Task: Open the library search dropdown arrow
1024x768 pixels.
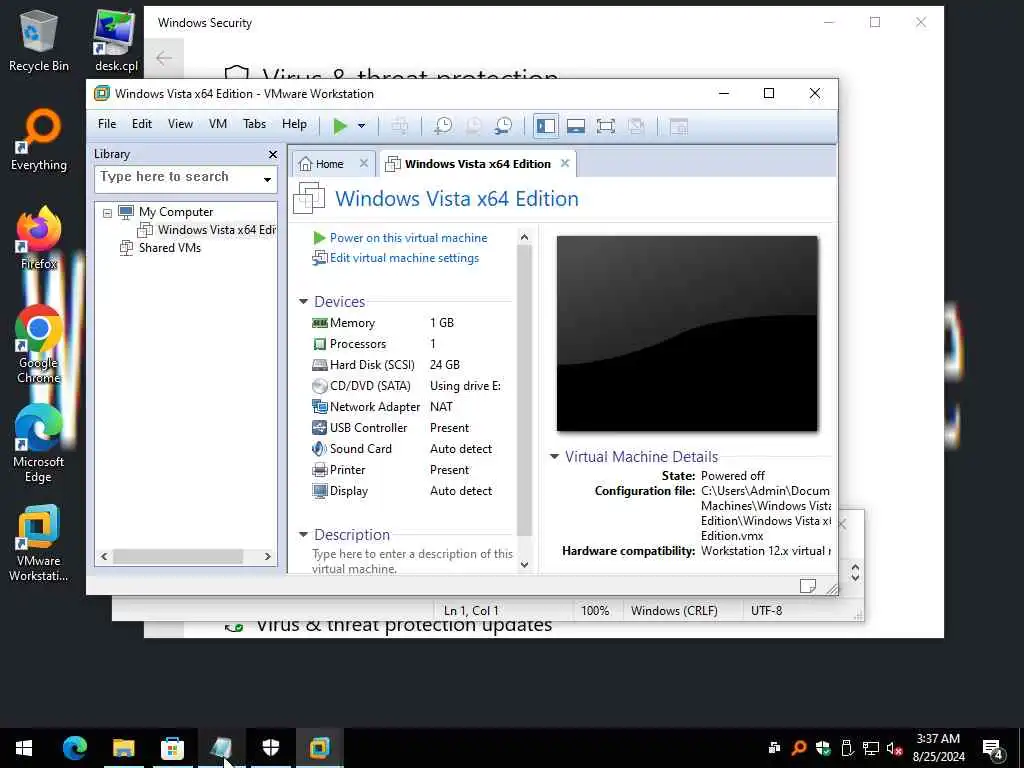Action: pos(268,179)
